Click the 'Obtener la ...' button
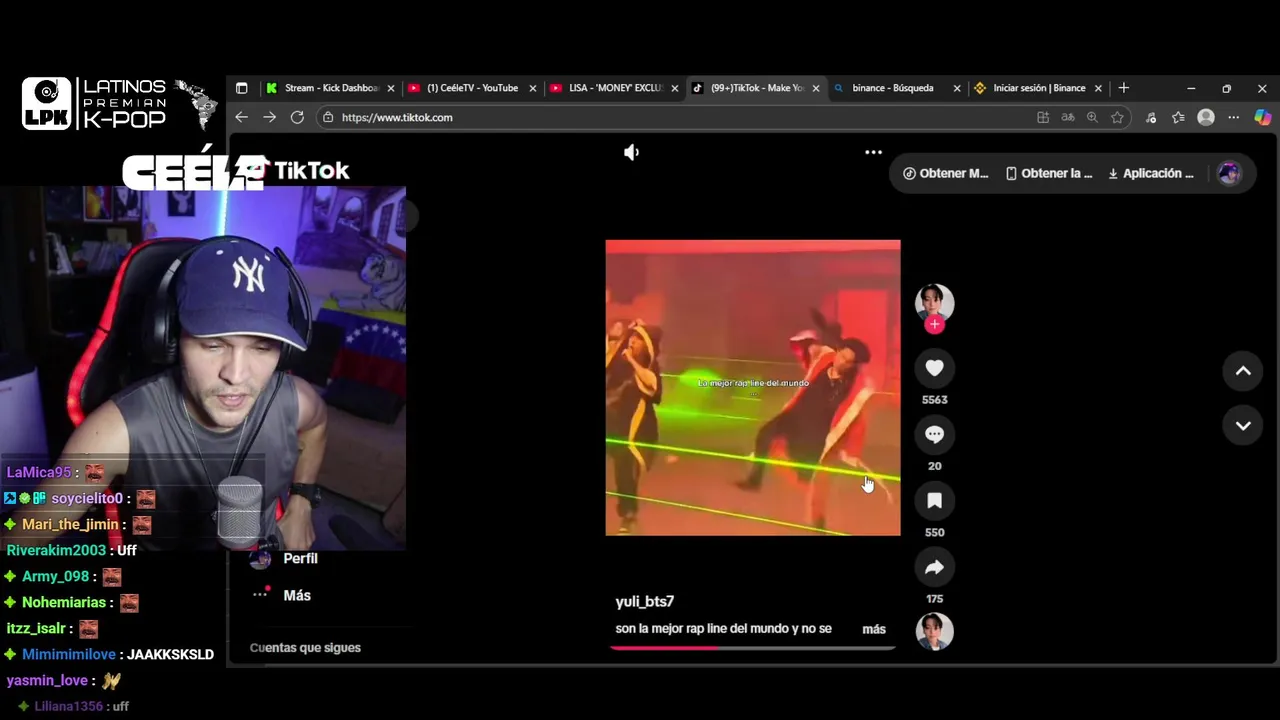1280x720 pixels. [1049, 173]
